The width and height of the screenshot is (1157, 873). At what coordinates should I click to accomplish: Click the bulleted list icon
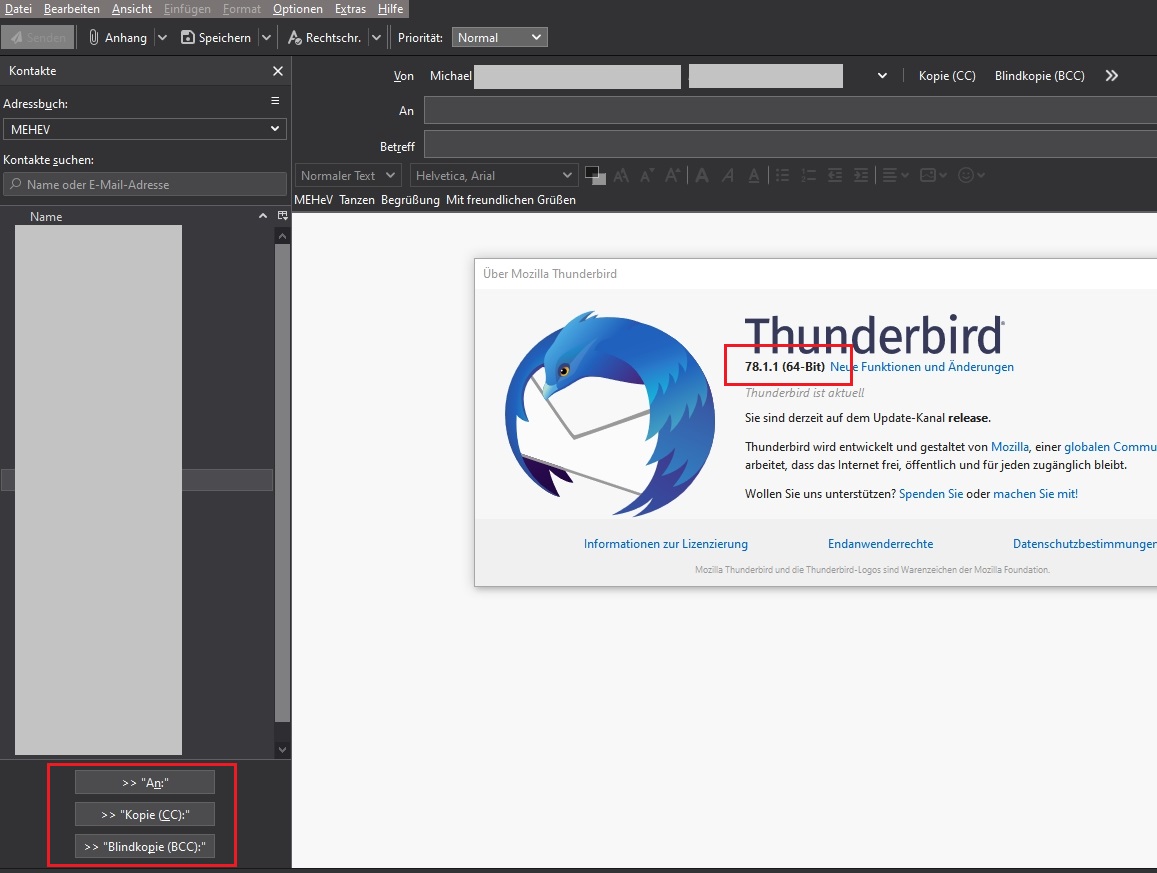pyautogui.click(x=783, y=175)
